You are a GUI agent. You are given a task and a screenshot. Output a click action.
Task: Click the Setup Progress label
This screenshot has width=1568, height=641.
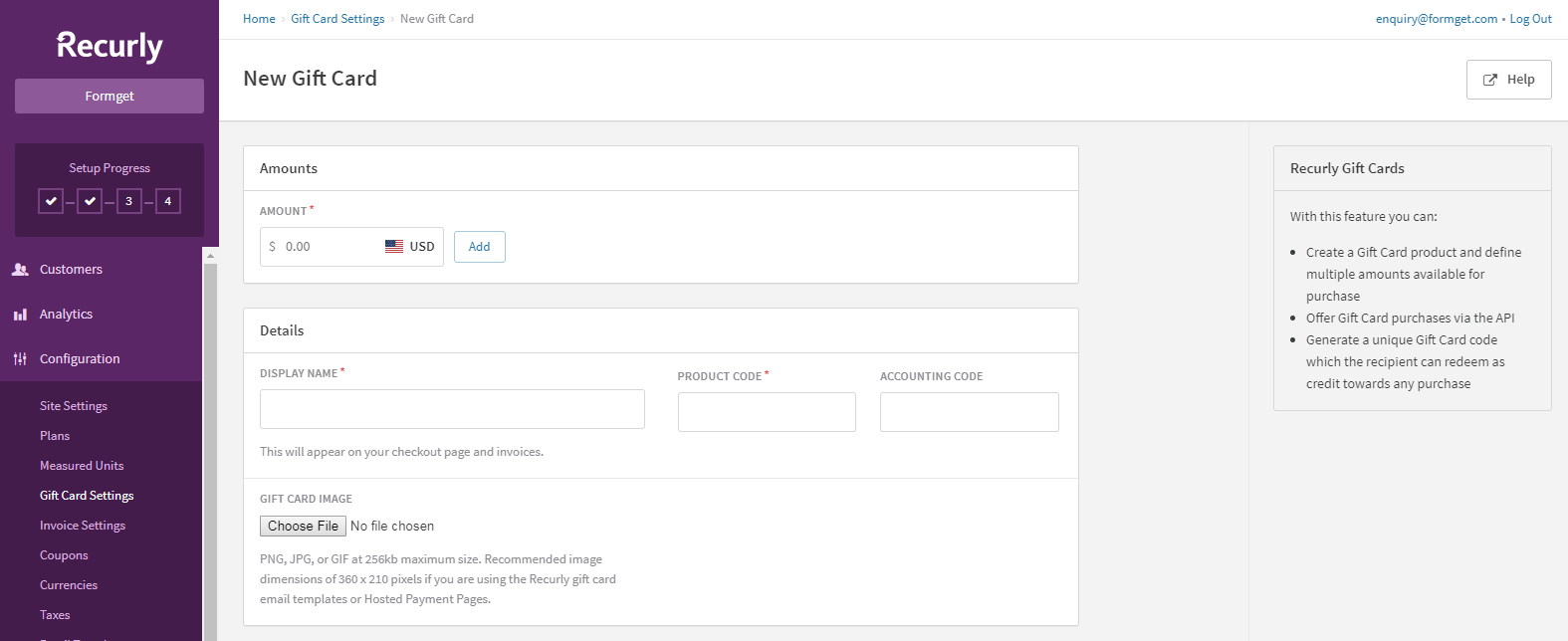click(110, 168)
